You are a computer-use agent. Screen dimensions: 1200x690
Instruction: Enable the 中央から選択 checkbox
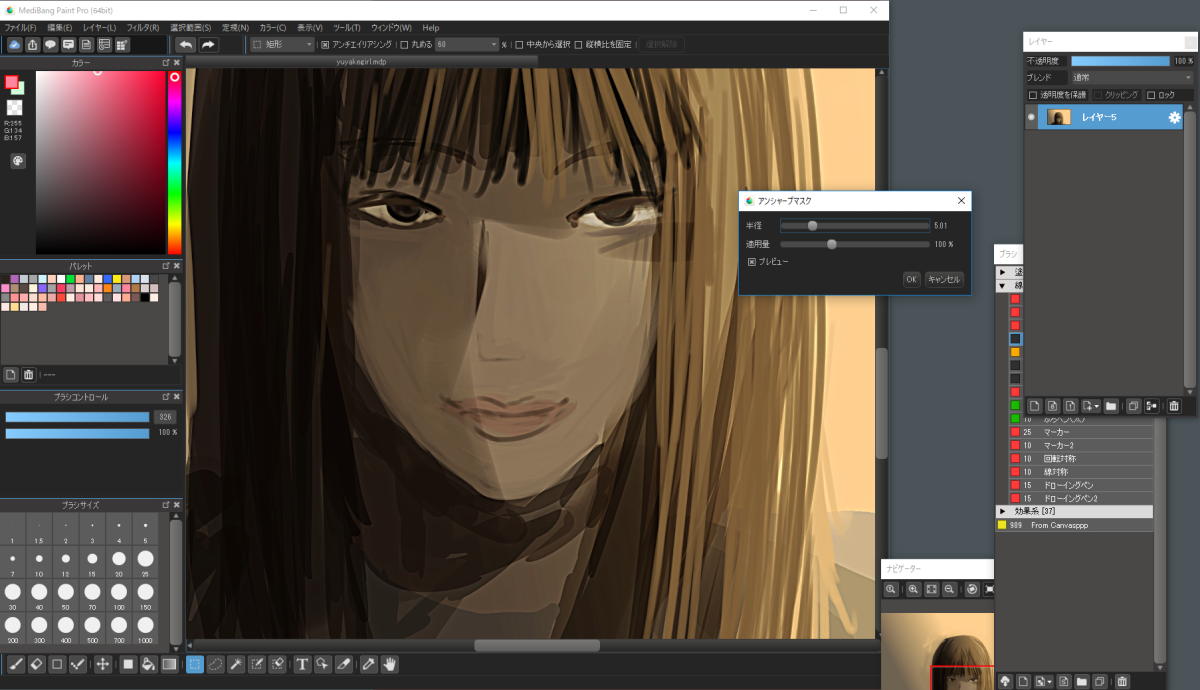coord(519,45)
